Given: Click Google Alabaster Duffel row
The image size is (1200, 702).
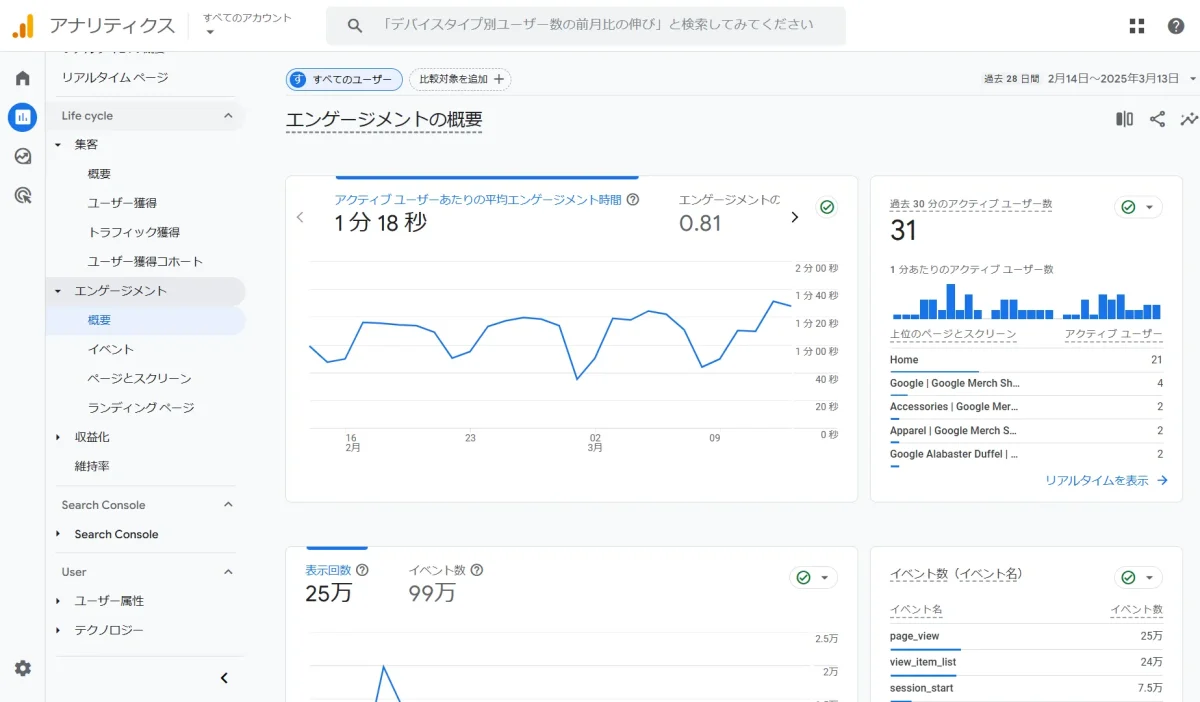Looking at the screenshot, I should [1026, 454].
